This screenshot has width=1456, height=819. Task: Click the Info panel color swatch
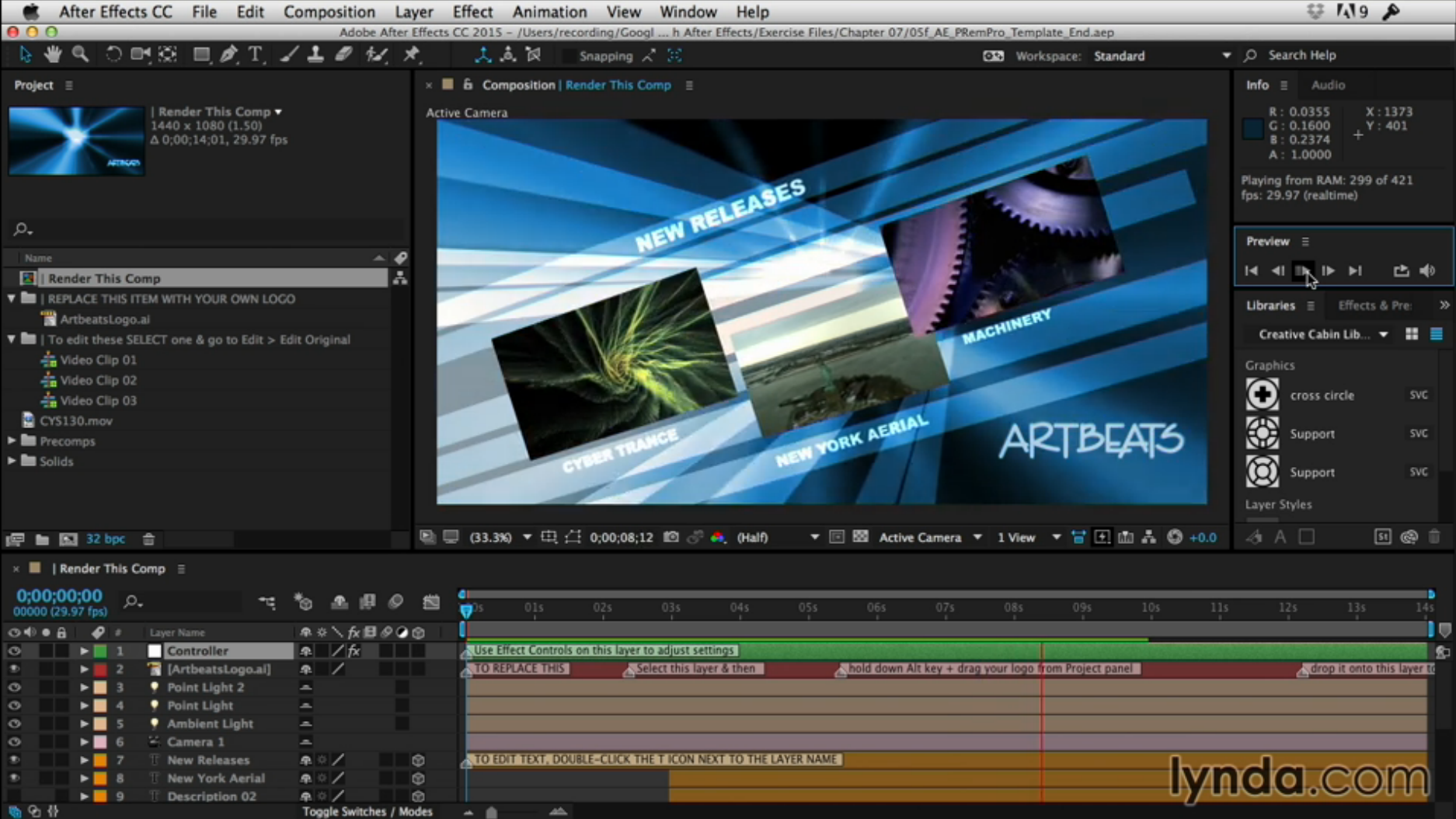click(x=1252, y=129)
